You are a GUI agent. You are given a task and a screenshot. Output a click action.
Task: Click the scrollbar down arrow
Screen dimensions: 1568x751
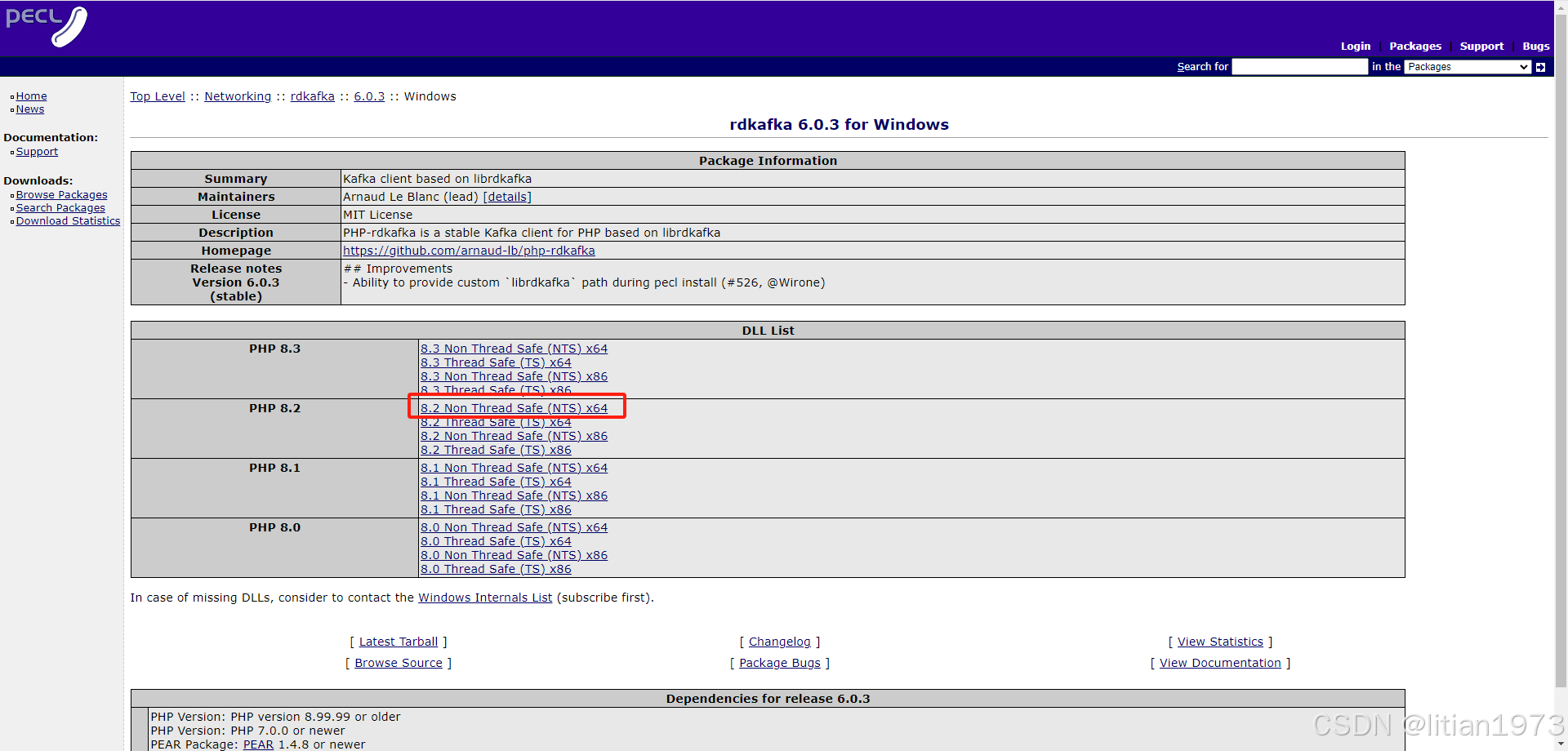click(x=1561, y=744)
